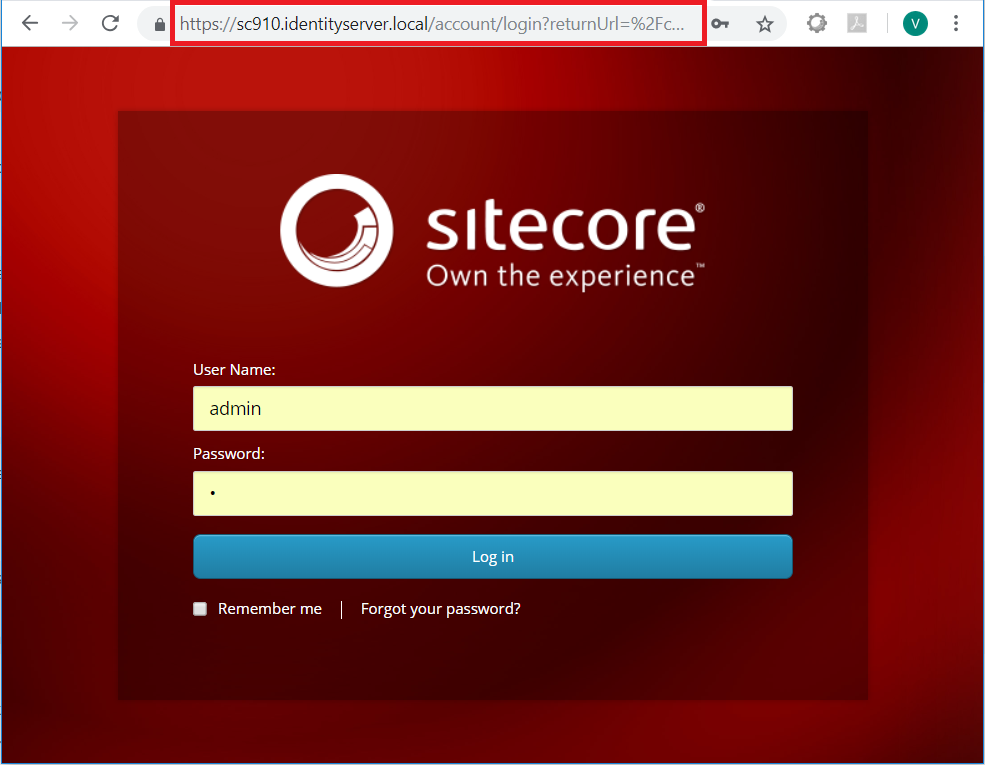Open the three-dot Chrome menu
The height and width of the screenshot is (765, 985).
[x=956, y=22]
